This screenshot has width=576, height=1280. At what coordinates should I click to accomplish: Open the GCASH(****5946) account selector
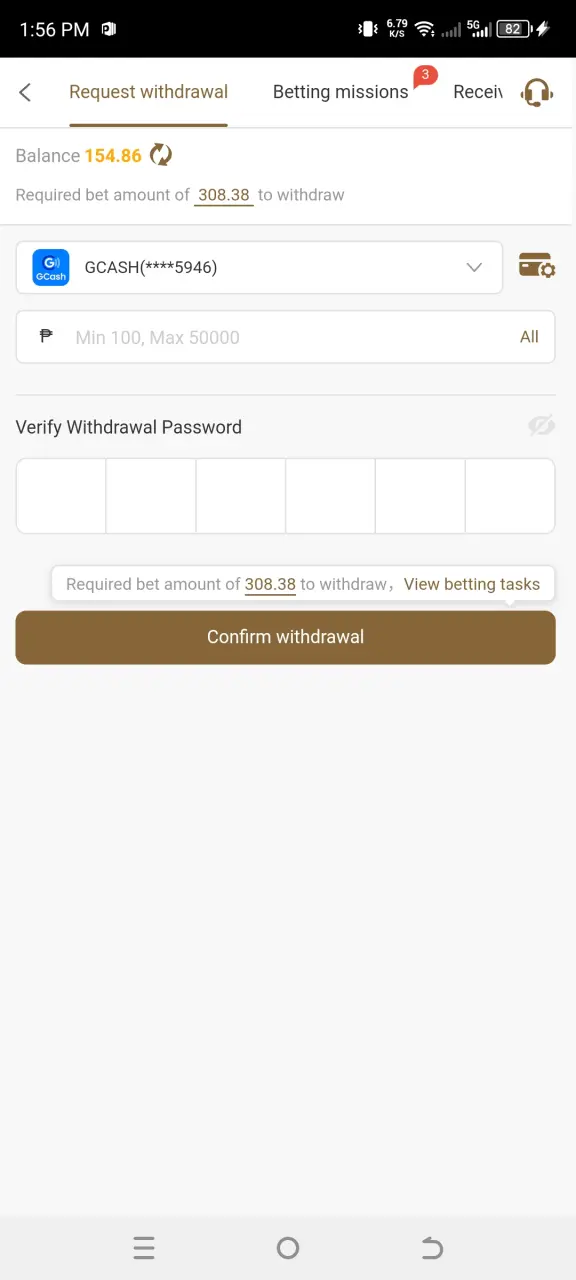[x=259, y=267]
